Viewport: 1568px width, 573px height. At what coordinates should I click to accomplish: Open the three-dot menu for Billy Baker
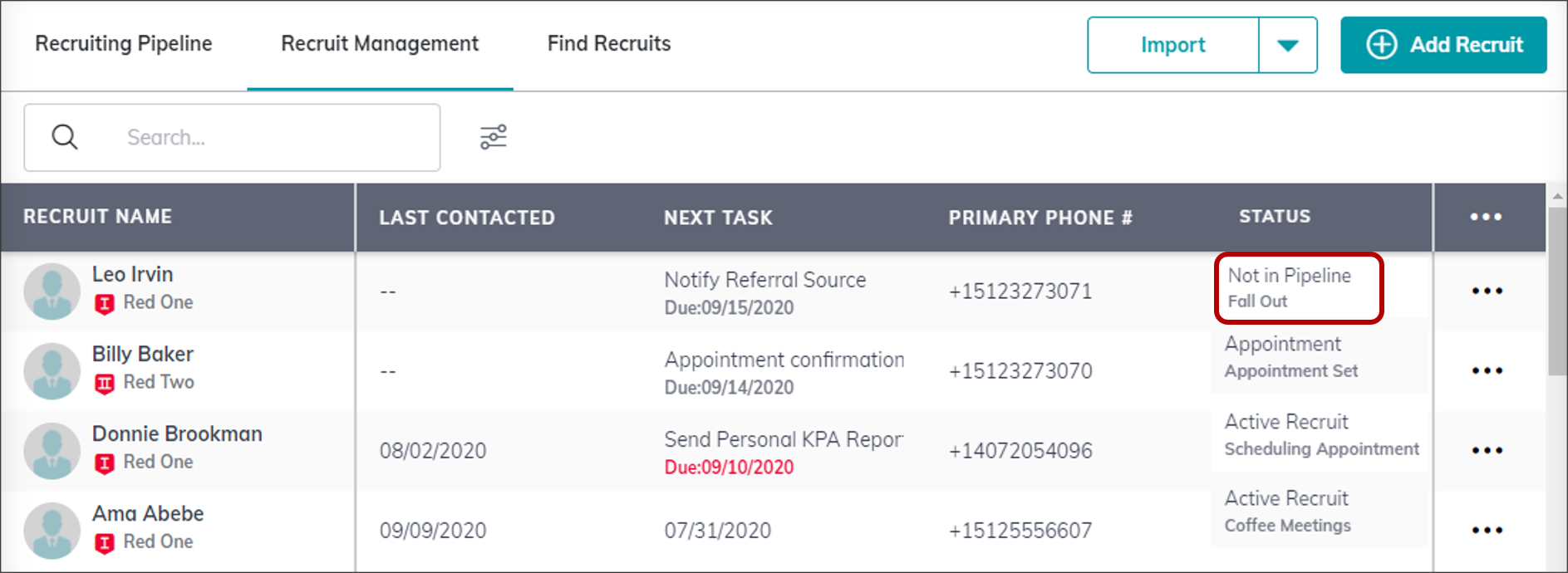(x=1487, y=370)
